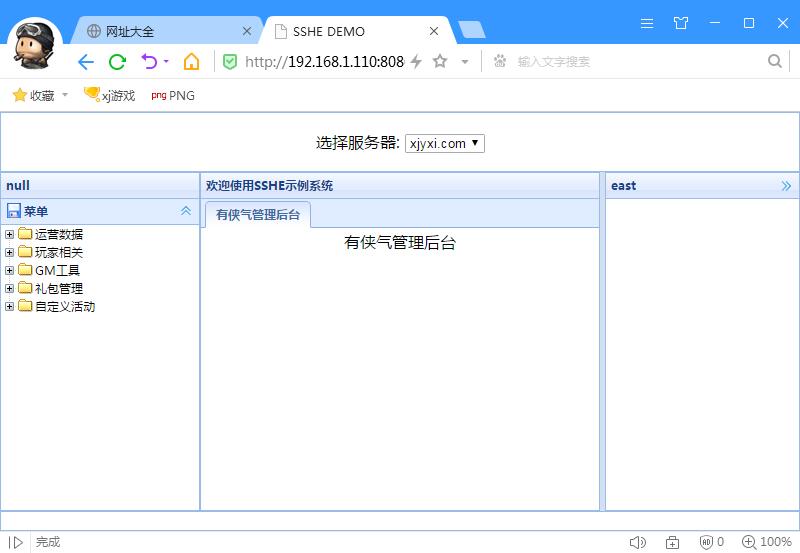The width and height of the screenshot is (800, 553).
Task: Bookmark the page with the star icon
Action: (x=440, y=62)
